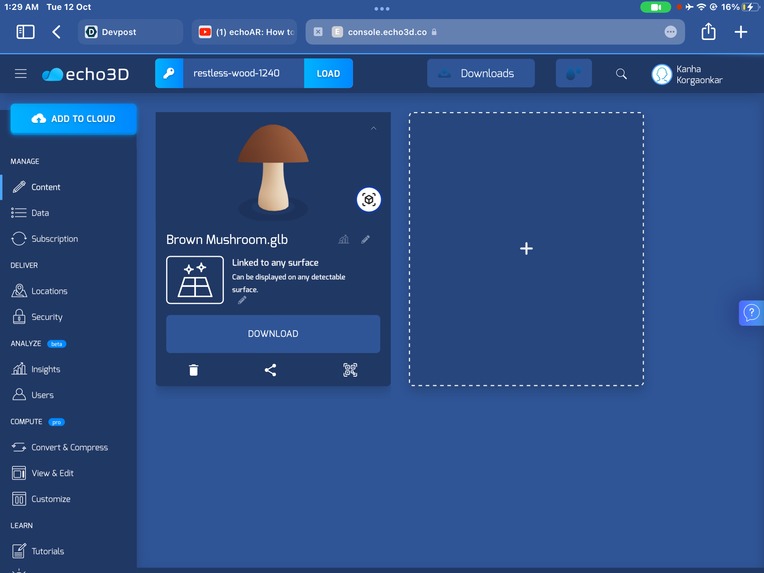Viewport: 764px width, 573px height.
Task: Add new content via dashed plus card
Action: (x=526, y=249)
